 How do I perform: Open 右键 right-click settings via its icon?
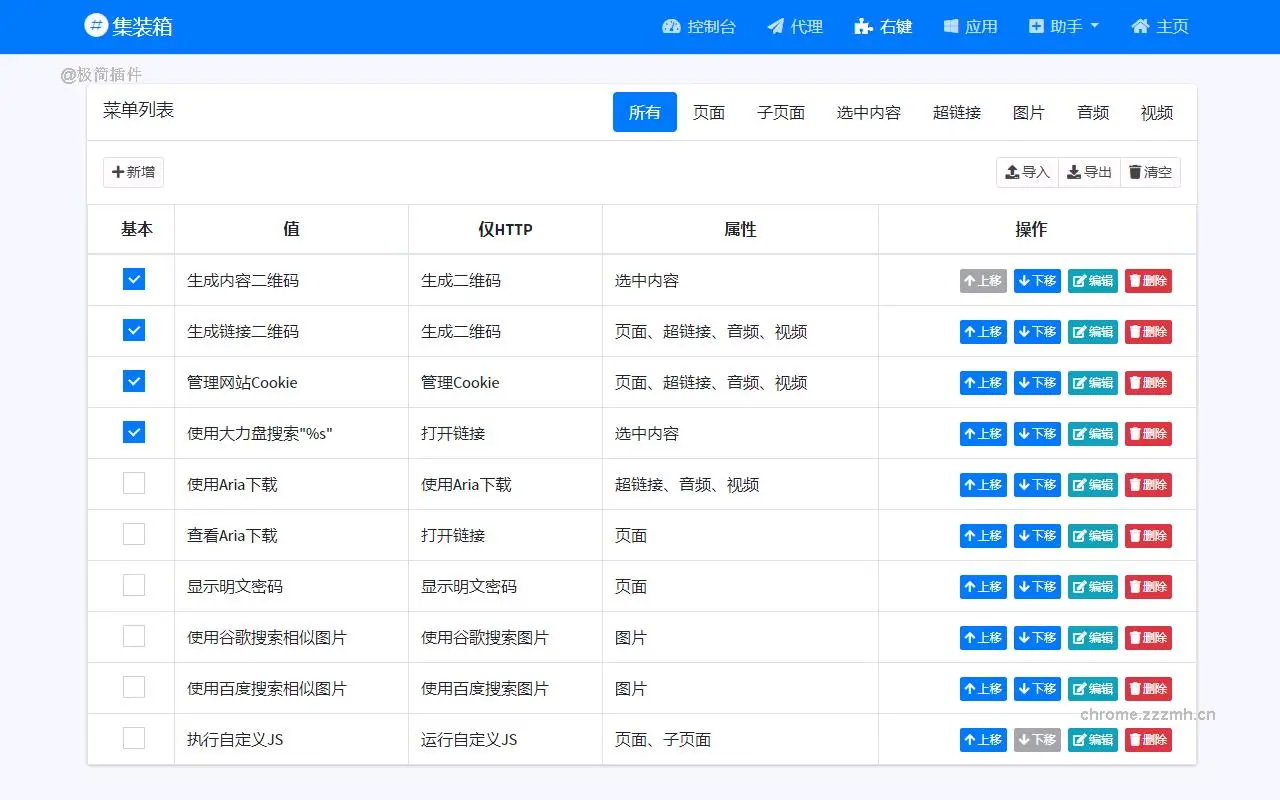tap(862, 27)
